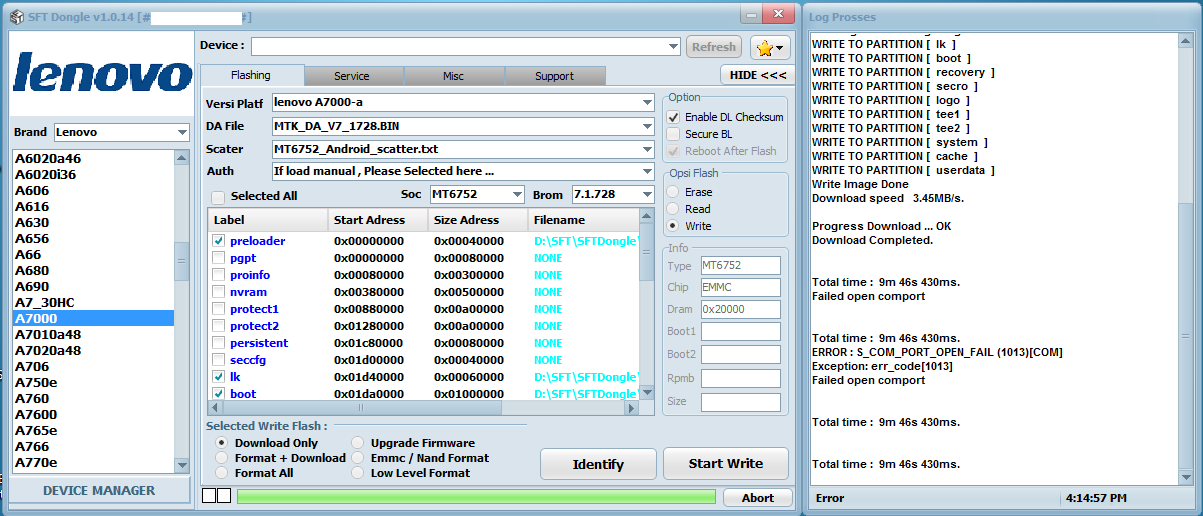The height and width of the screenshot is (516, 1203).
Task: Select model A7_30HC in the list
Action: pos(93,302)
